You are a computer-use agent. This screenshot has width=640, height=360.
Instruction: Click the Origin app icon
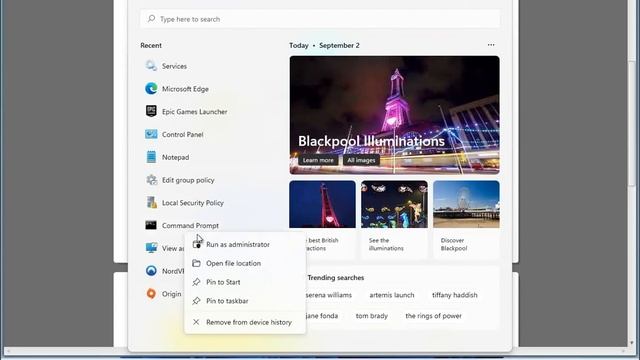(151, 293)
